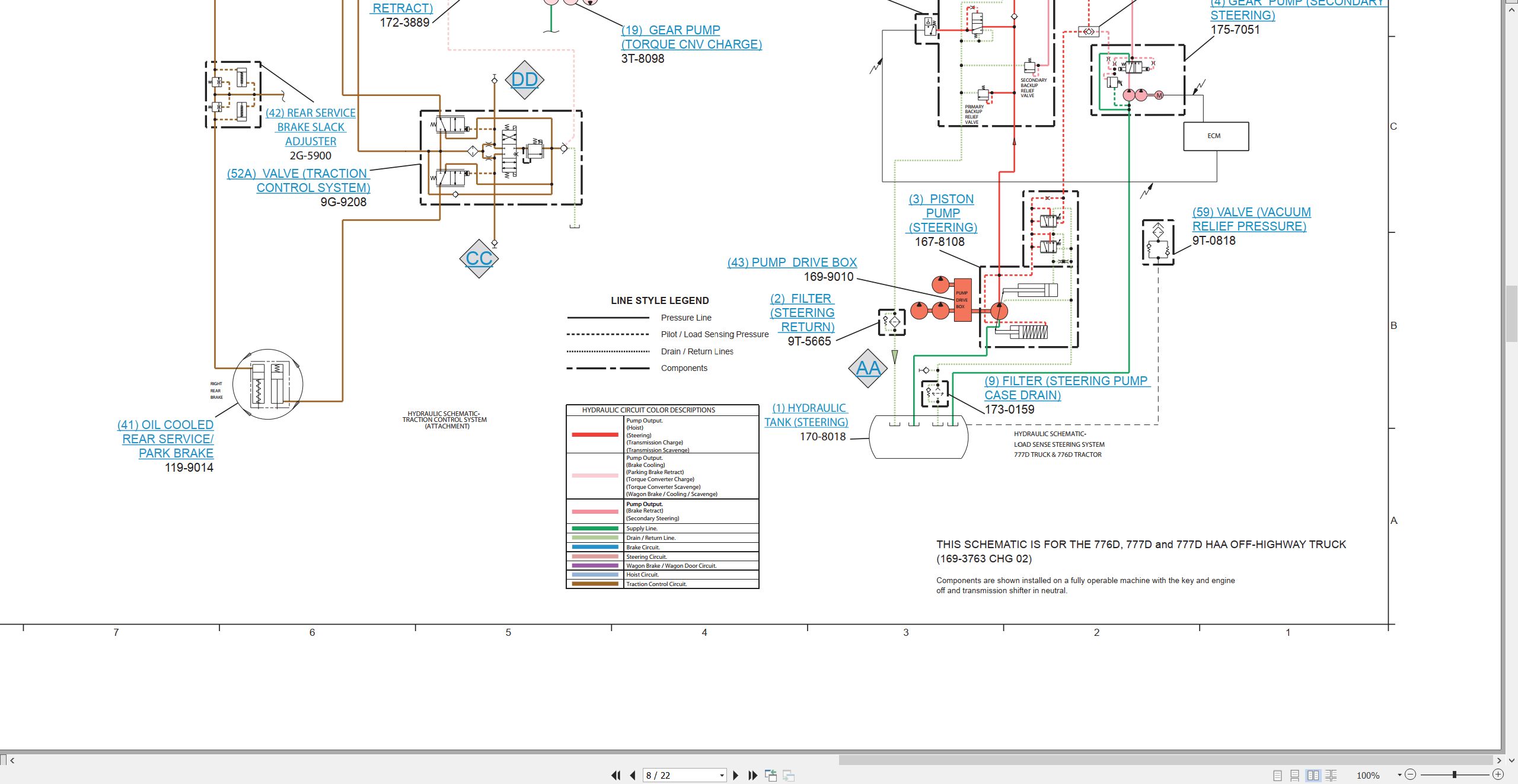Viewport: 1518px width, 784px height.
Task: Click the part number 175-7051
Action: pyautogui.click(x=1235, y=30)
